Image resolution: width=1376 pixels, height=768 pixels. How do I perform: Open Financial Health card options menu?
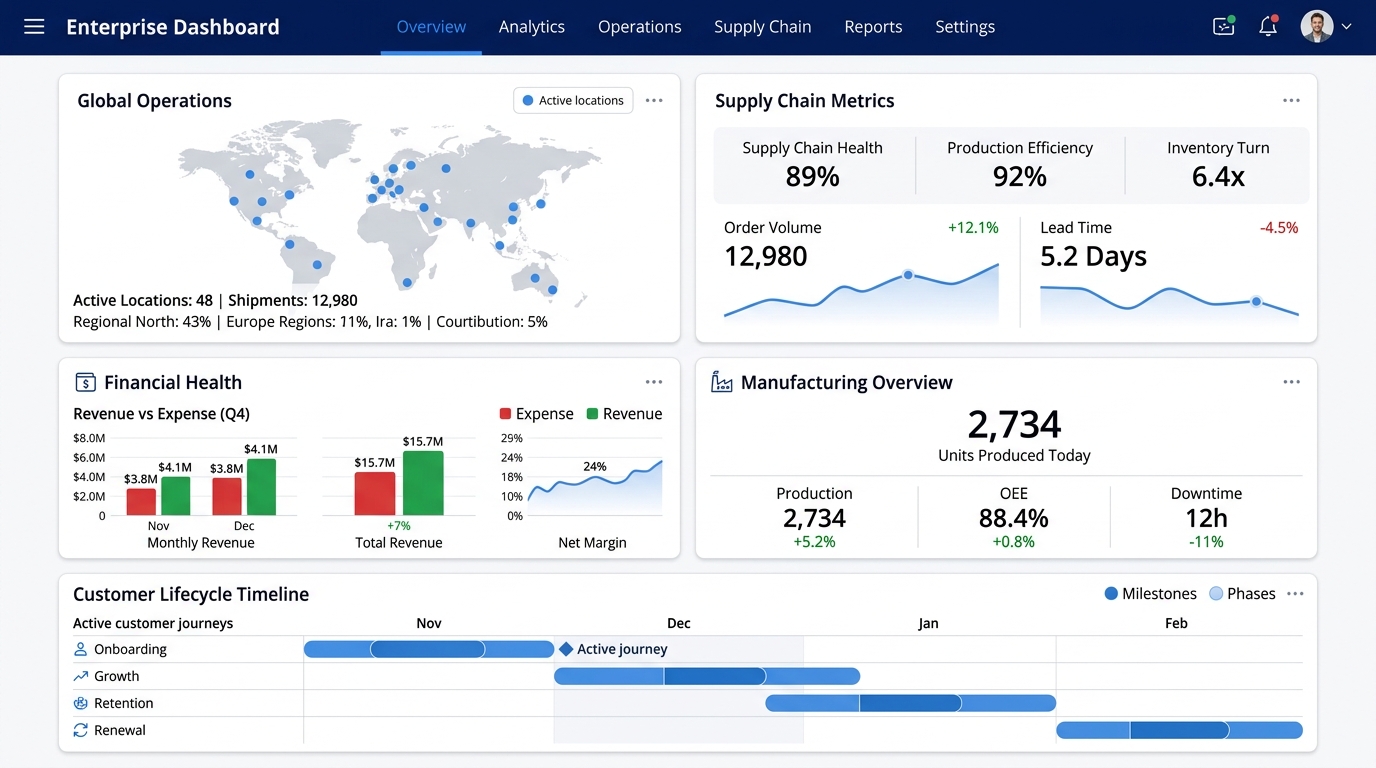coord(654,382)
